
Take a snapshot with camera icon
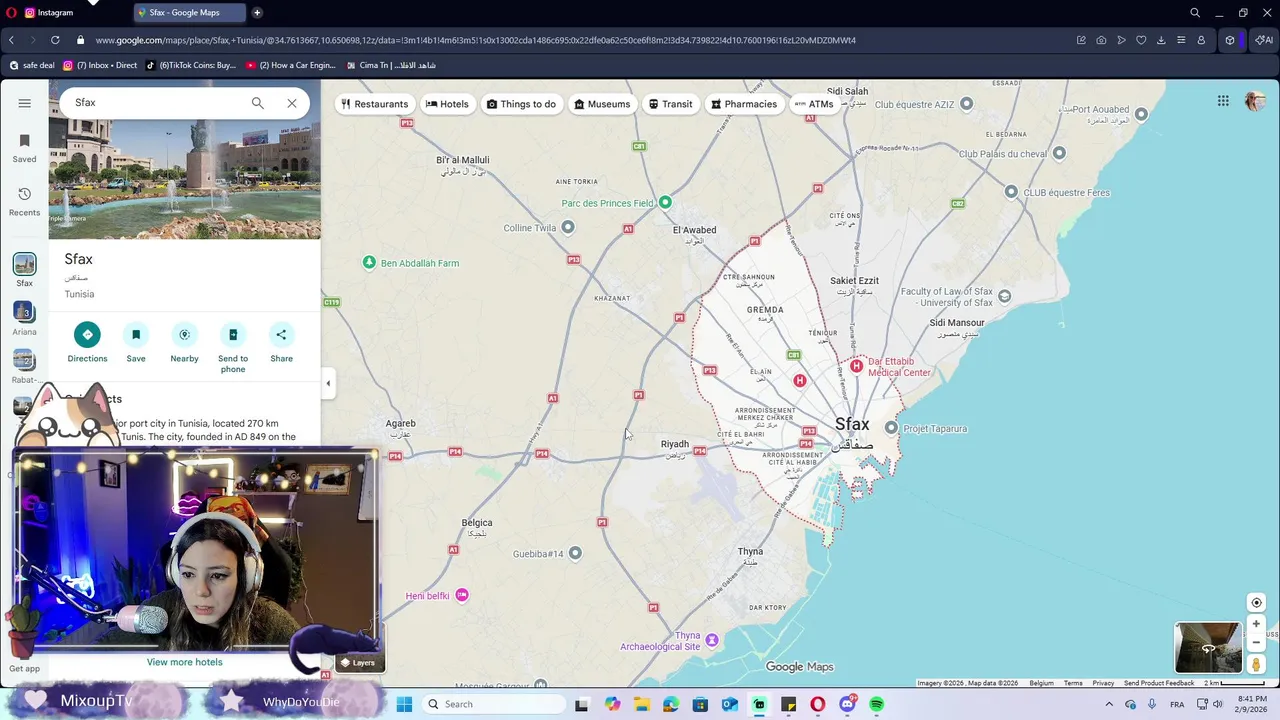click(x=1101, y=40)
